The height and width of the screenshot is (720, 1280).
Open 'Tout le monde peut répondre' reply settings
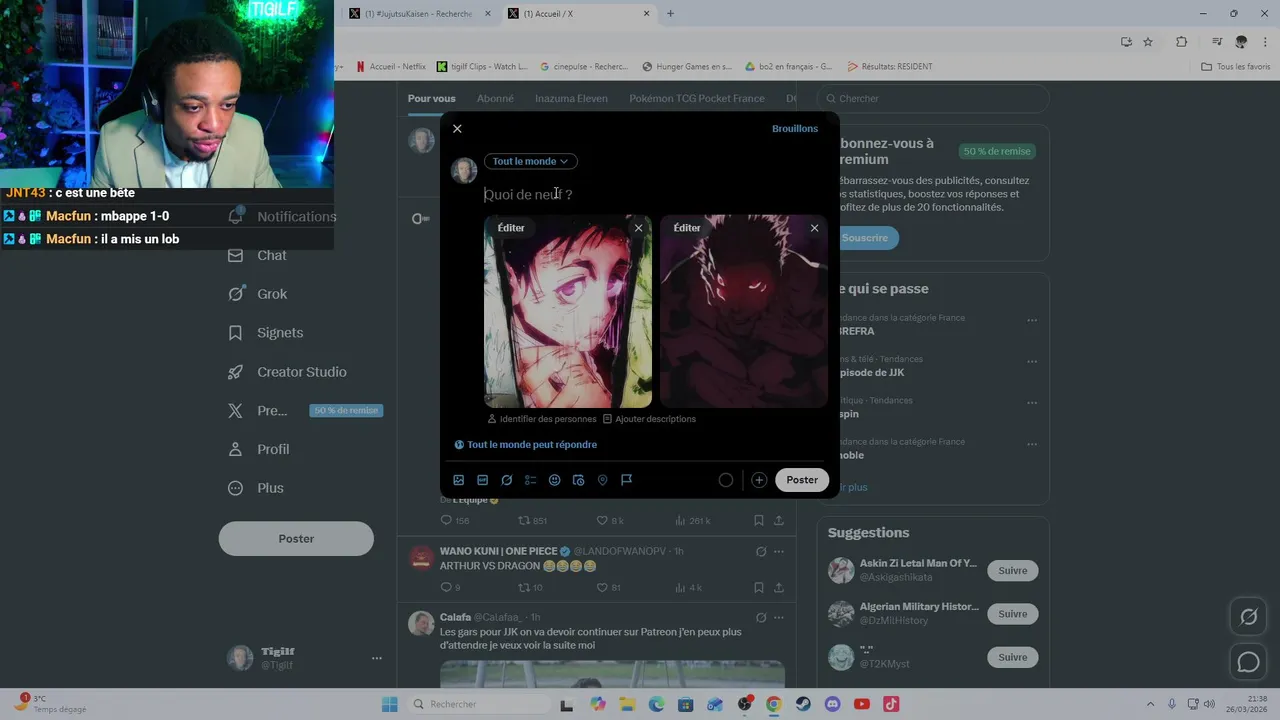coord(525,445)
